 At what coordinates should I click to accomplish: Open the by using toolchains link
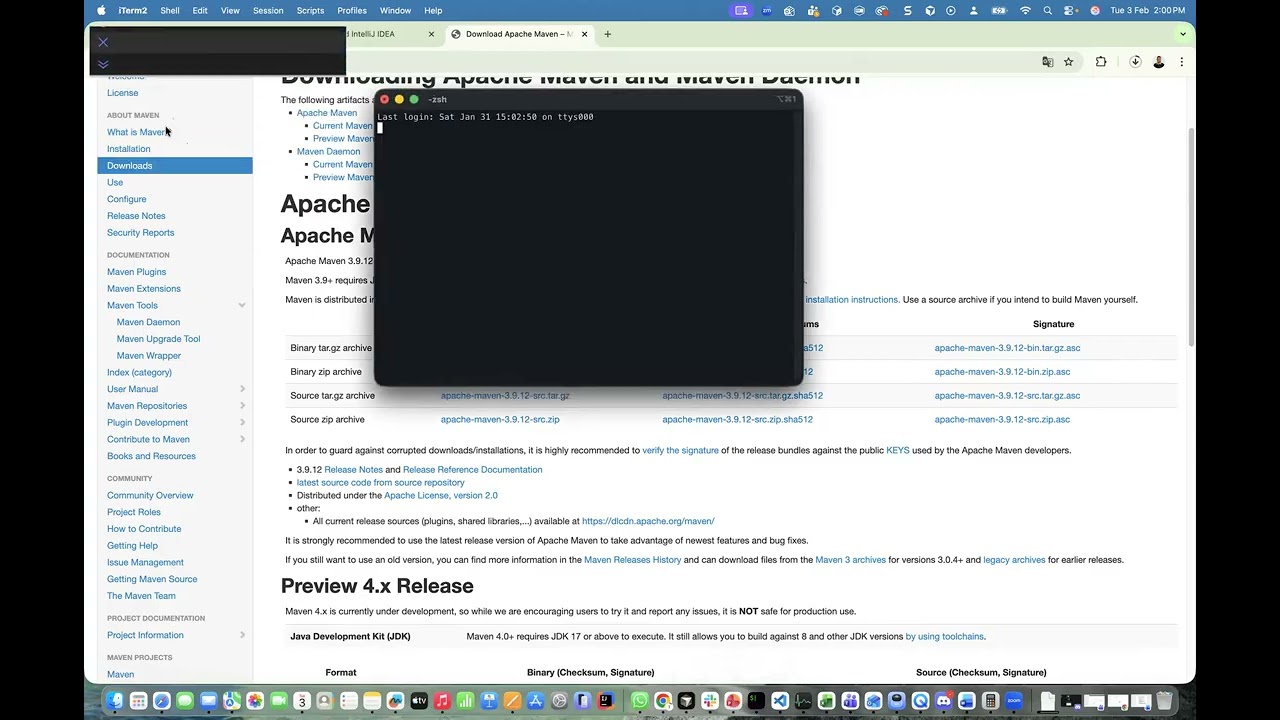[x=945, y=637]
